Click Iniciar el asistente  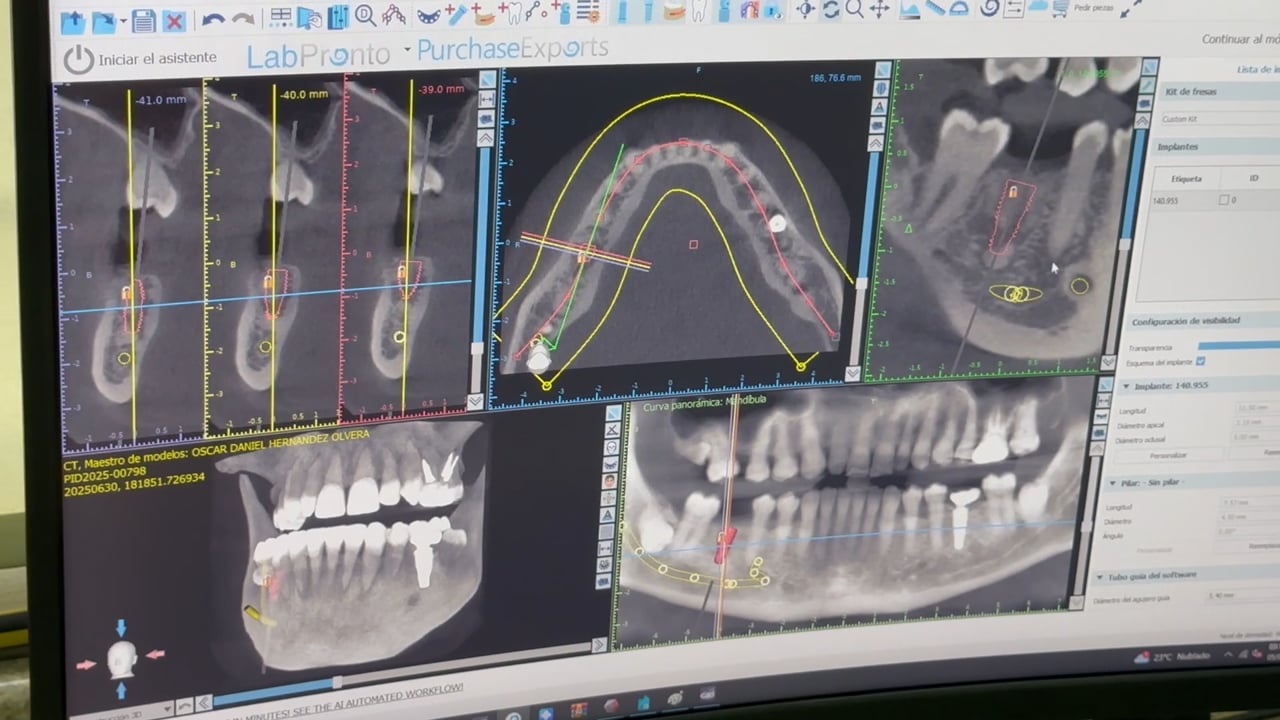coord(157,59)
